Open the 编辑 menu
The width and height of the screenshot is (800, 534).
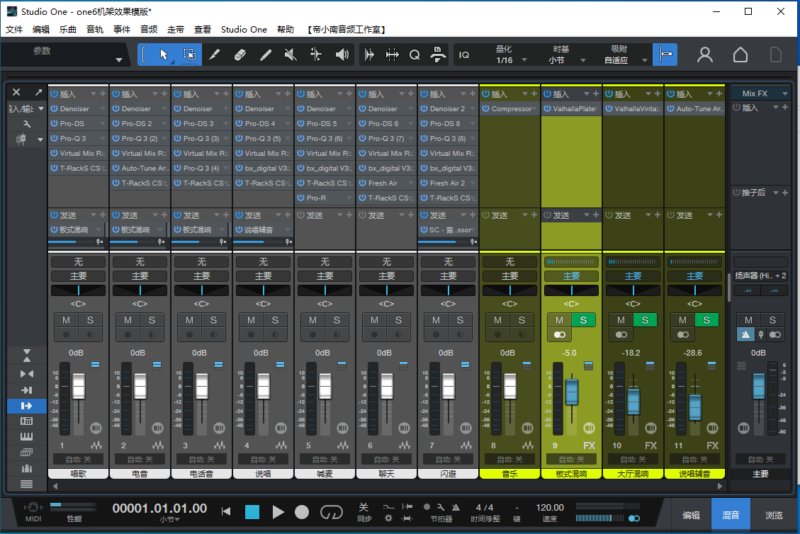[41, 30]
